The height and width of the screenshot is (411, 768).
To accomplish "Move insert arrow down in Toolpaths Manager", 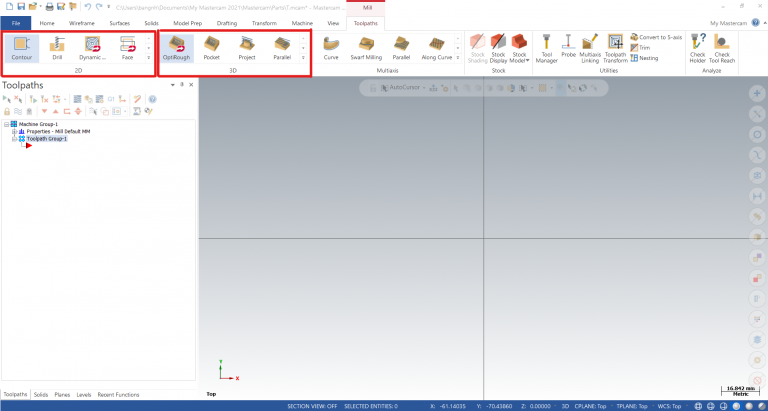I will [45, 111].
